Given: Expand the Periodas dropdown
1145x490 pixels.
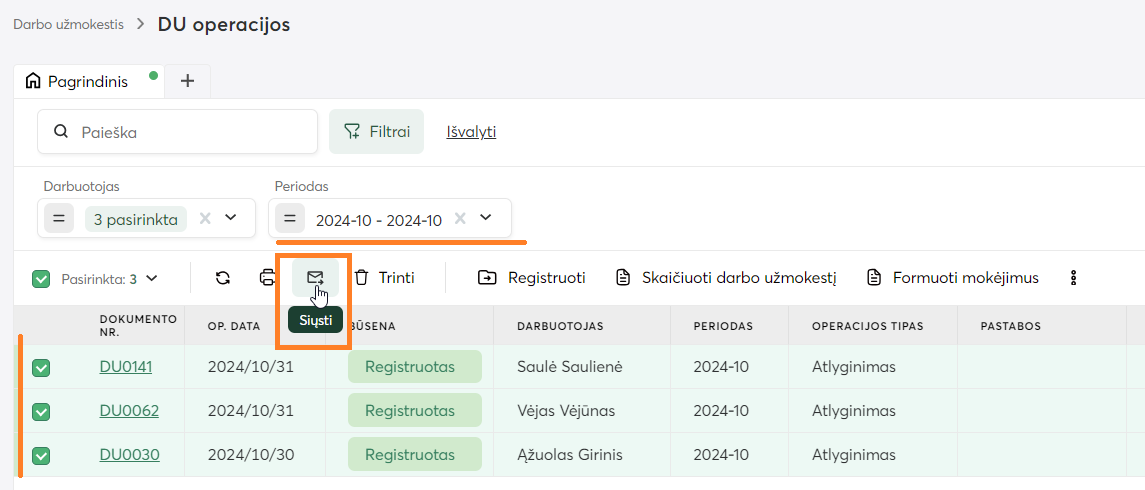Looking at the screenshot, I should coord(486,218).
